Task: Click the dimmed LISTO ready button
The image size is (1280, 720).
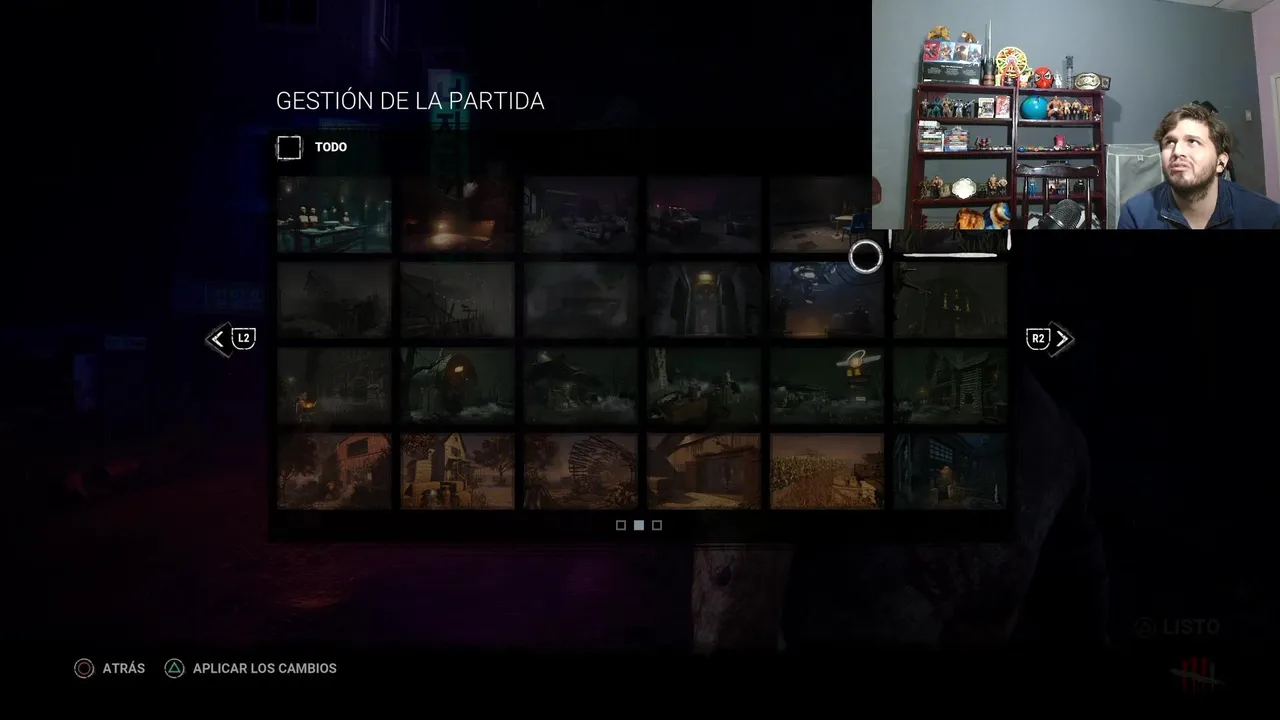Action: [1178, 627]
